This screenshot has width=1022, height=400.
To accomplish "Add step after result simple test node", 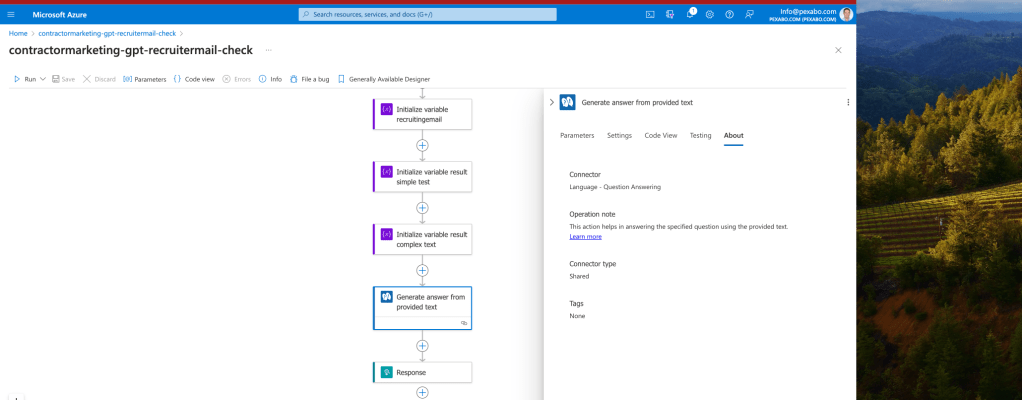I will tap(422, 208).
